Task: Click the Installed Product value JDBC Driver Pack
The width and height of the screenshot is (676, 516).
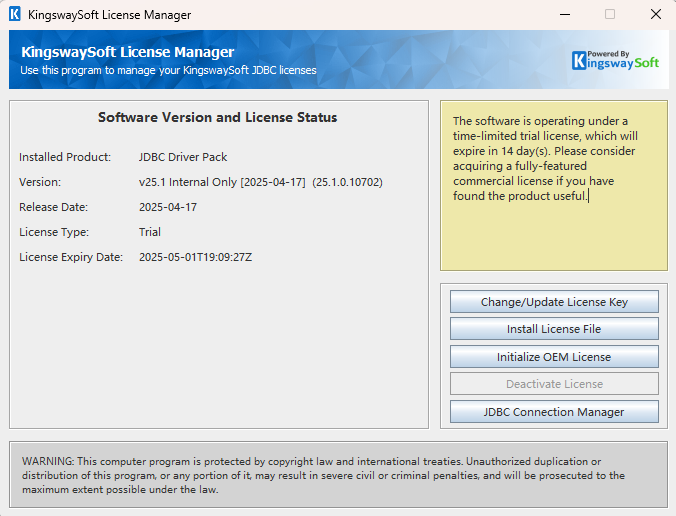Action: coord(183,157)
